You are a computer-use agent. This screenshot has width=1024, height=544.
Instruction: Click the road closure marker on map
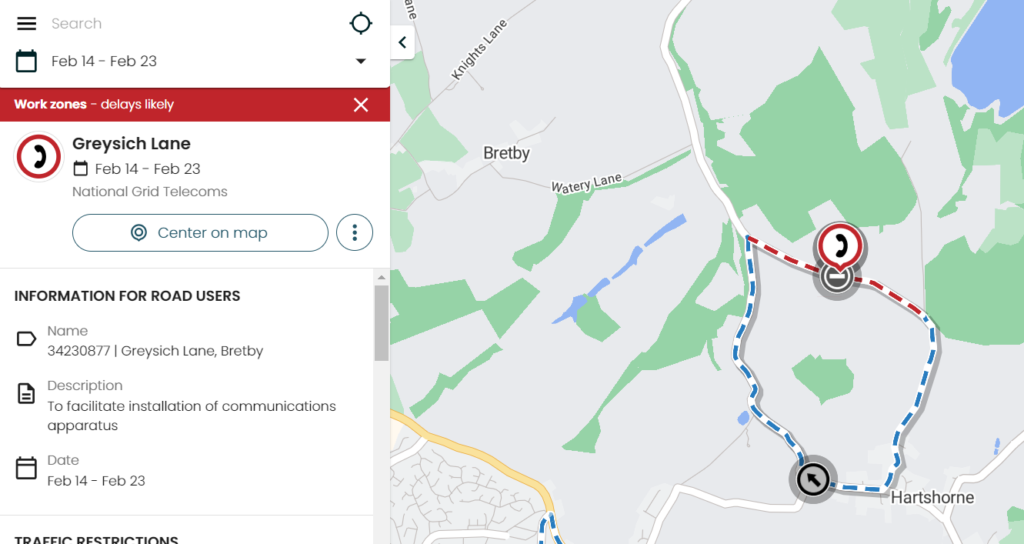pos(837,278)
